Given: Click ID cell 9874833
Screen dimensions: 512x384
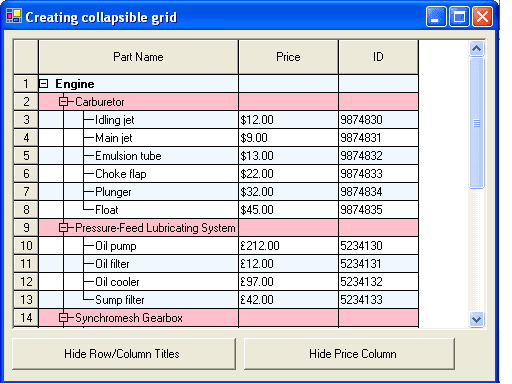Looking at the screenshot, I should tap(378, 174).
